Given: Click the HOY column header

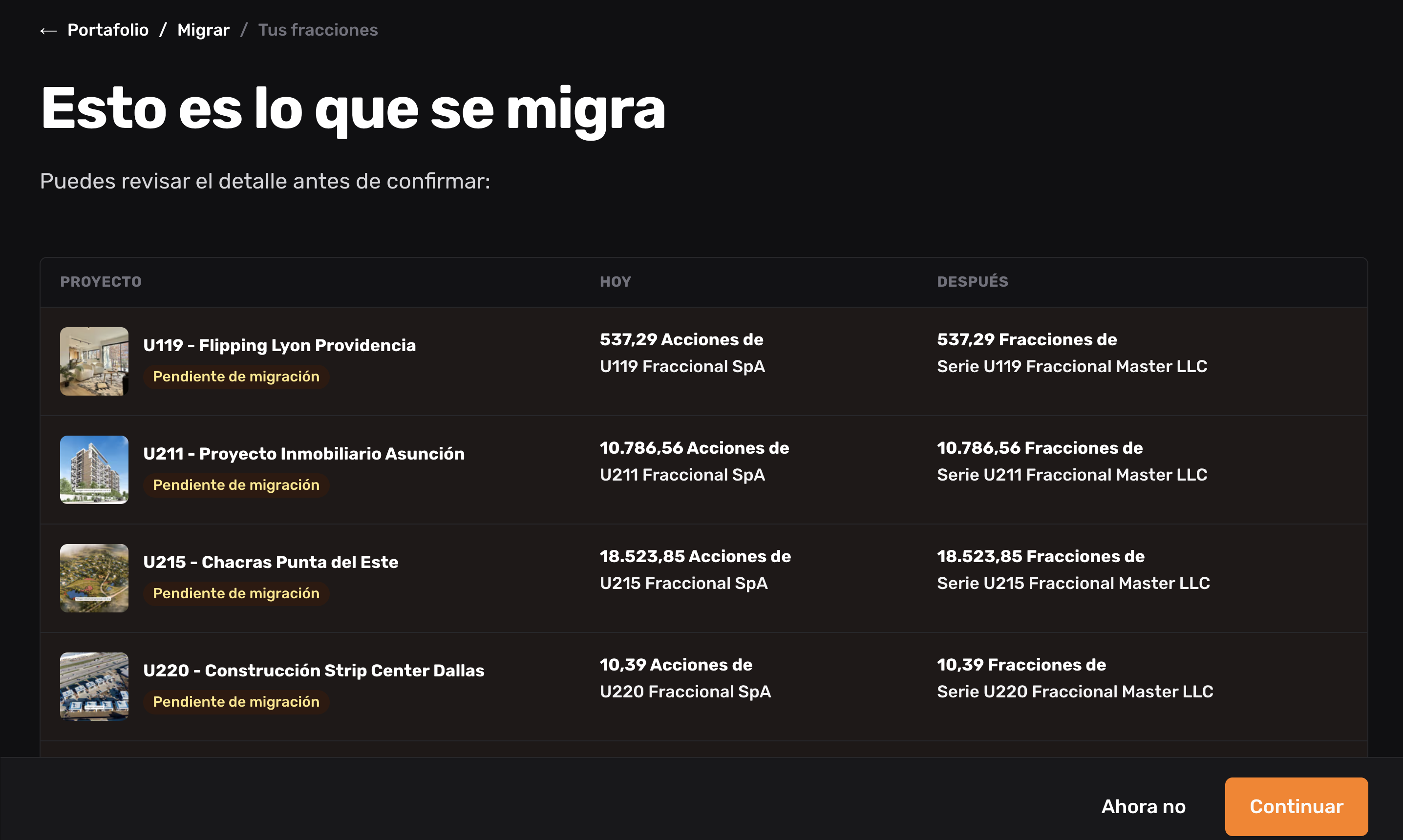Looking at the screenshot, I should 616,281.
